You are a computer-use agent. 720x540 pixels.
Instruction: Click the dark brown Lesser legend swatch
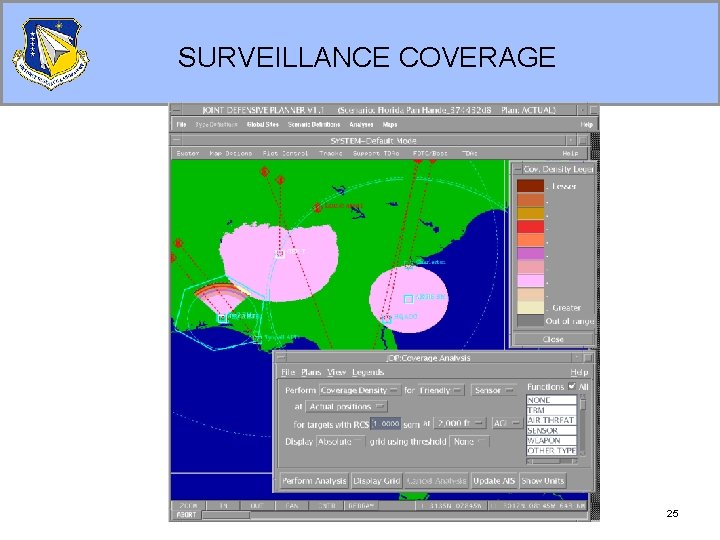click(530, 186)
